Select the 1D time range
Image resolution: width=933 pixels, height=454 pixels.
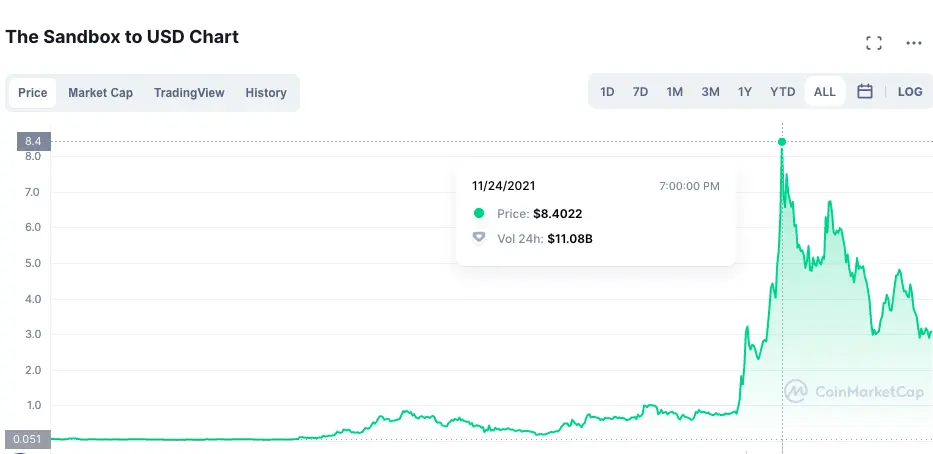[607, 92]
